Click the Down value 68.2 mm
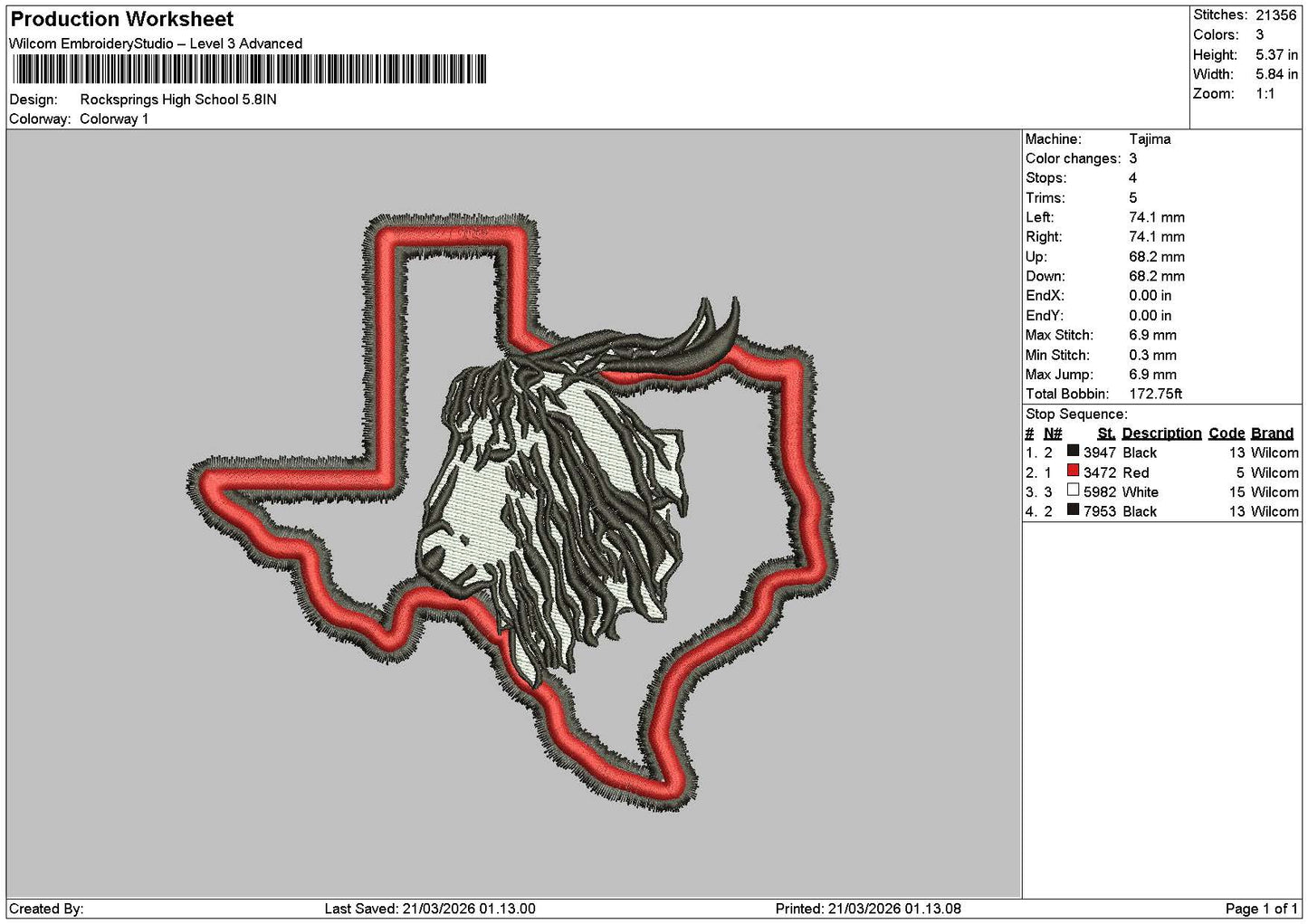Viewport: 1308px width, 924px height. (1157, 277)
